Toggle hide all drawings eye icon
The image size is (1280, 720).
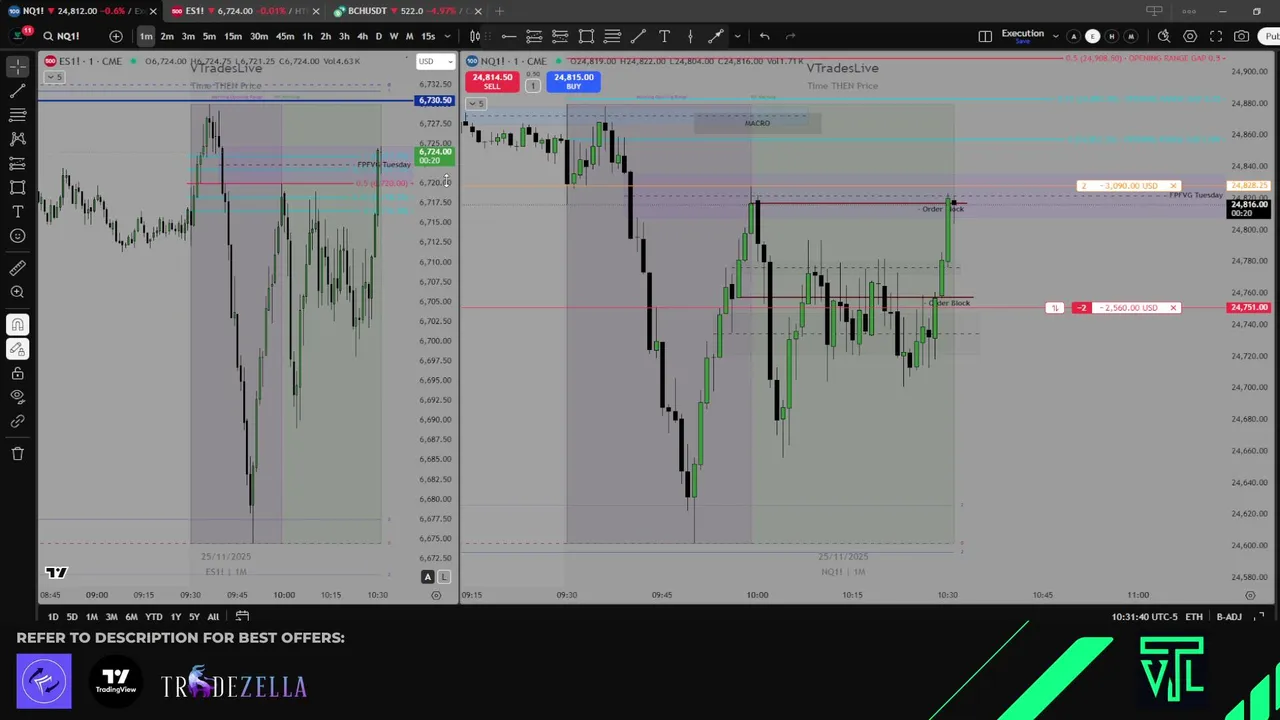tap(18, 397)
